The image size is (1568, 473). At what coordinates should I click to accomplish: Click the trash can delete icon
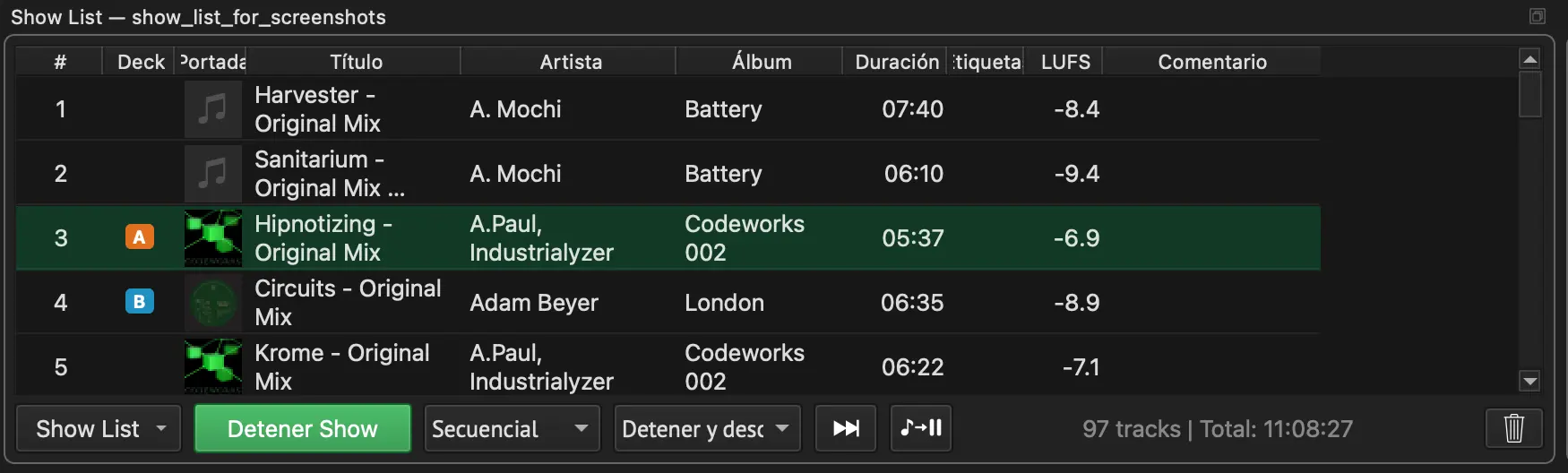pos(1514,428)
